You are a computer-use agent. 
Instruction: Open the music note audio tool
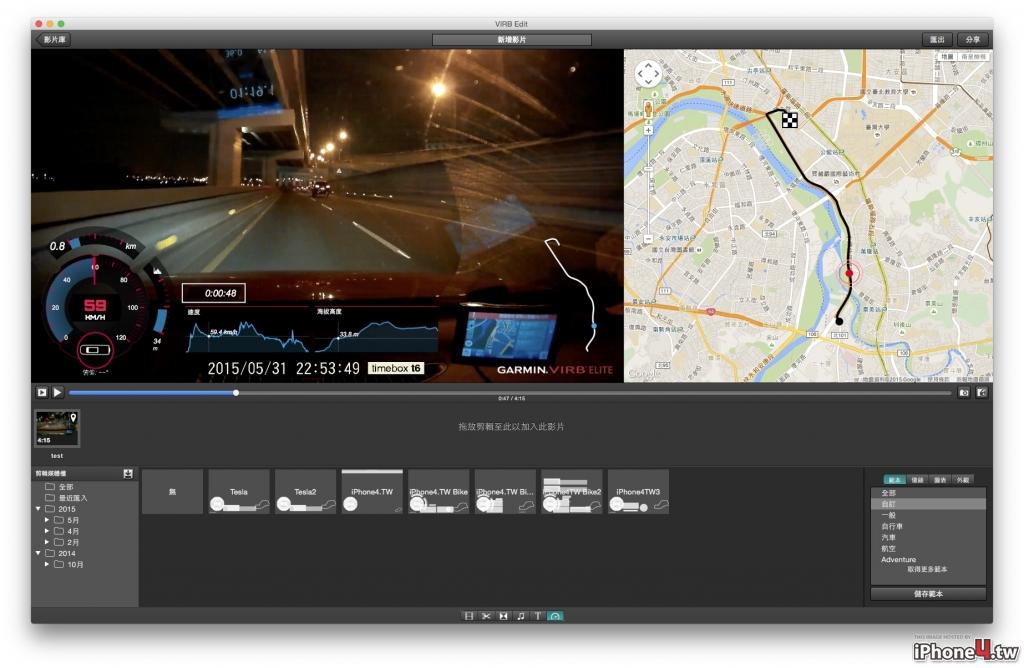520,616
